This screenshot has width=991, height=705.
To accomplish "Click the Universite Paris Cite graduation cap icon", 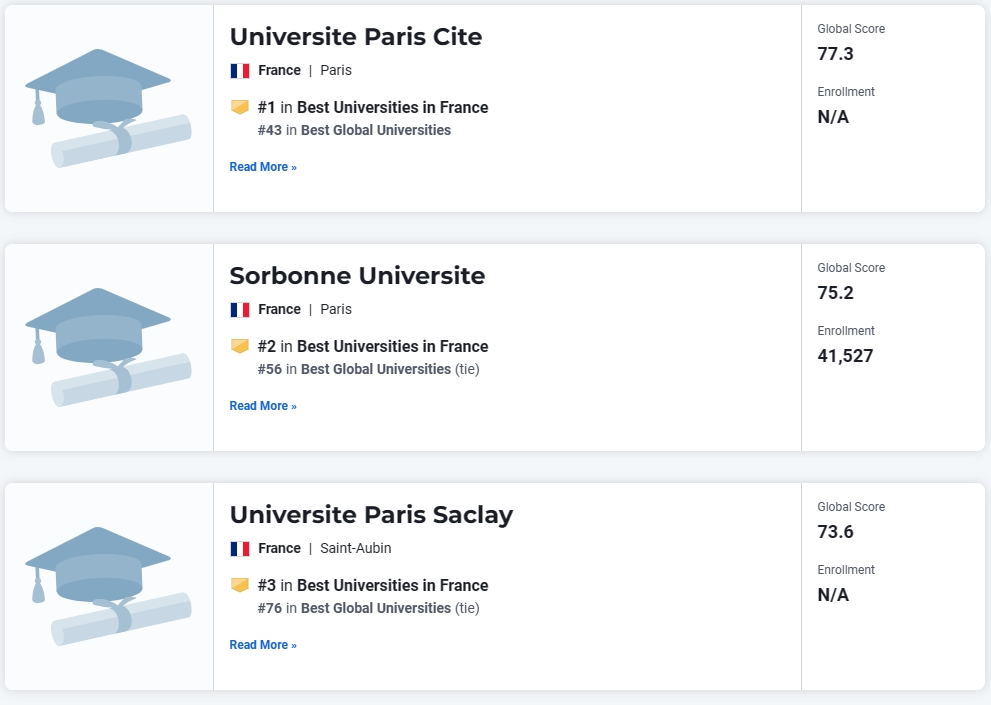I will point(108,108).
